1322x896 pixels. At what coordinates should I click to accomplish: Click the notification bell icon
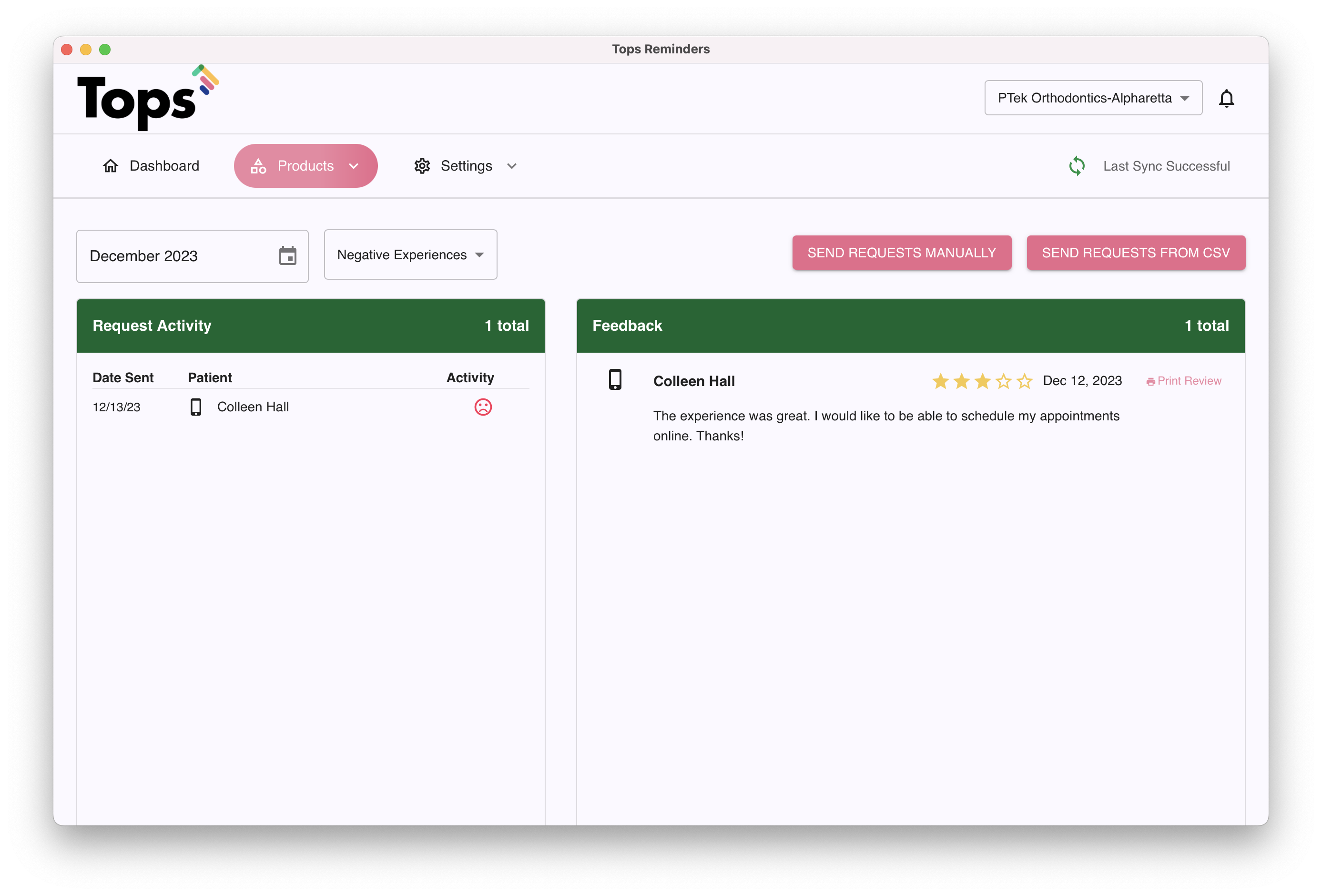[x=1226, y=99]
